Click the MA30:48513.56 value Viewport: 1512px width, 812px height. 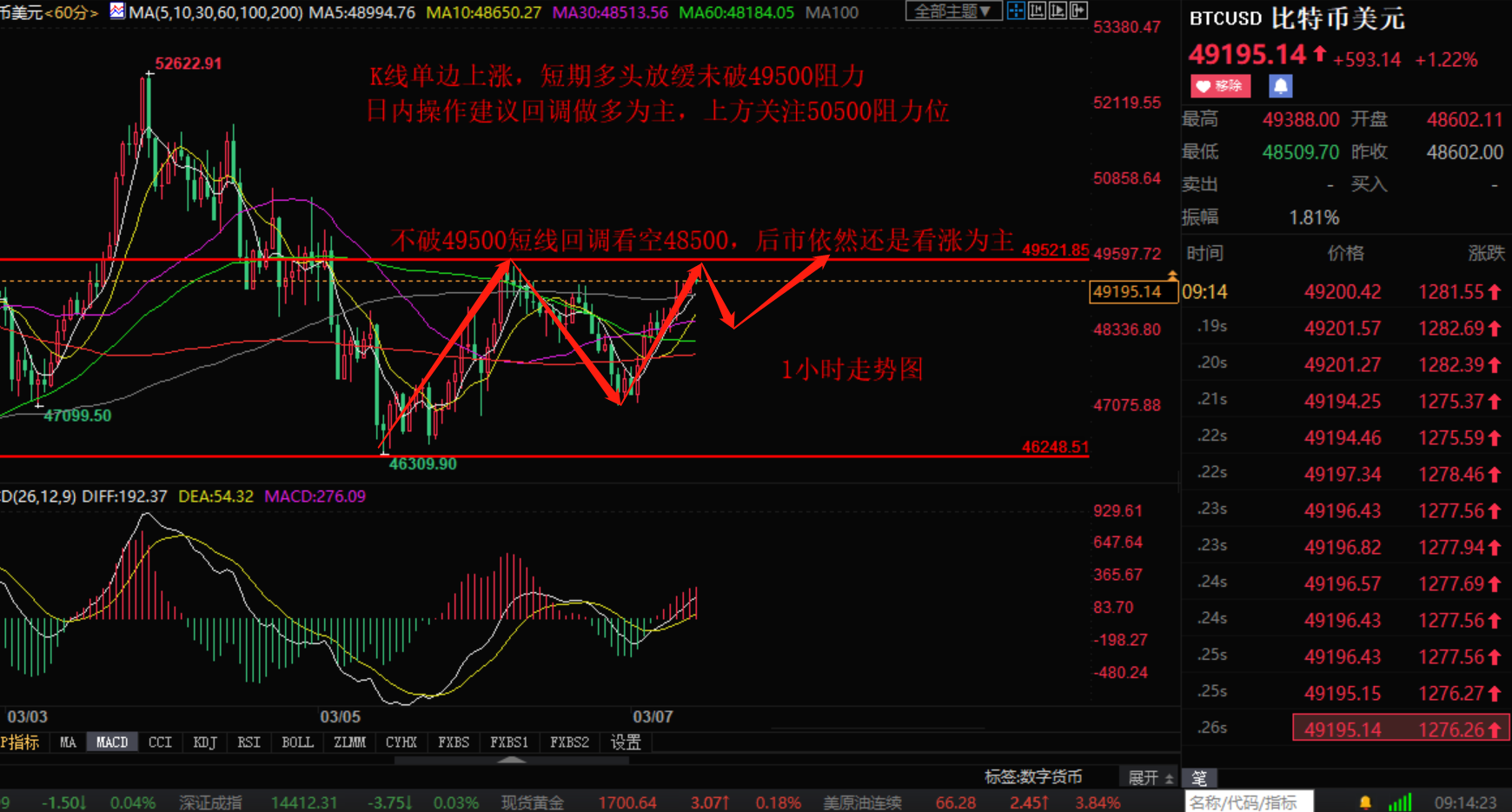611,12
